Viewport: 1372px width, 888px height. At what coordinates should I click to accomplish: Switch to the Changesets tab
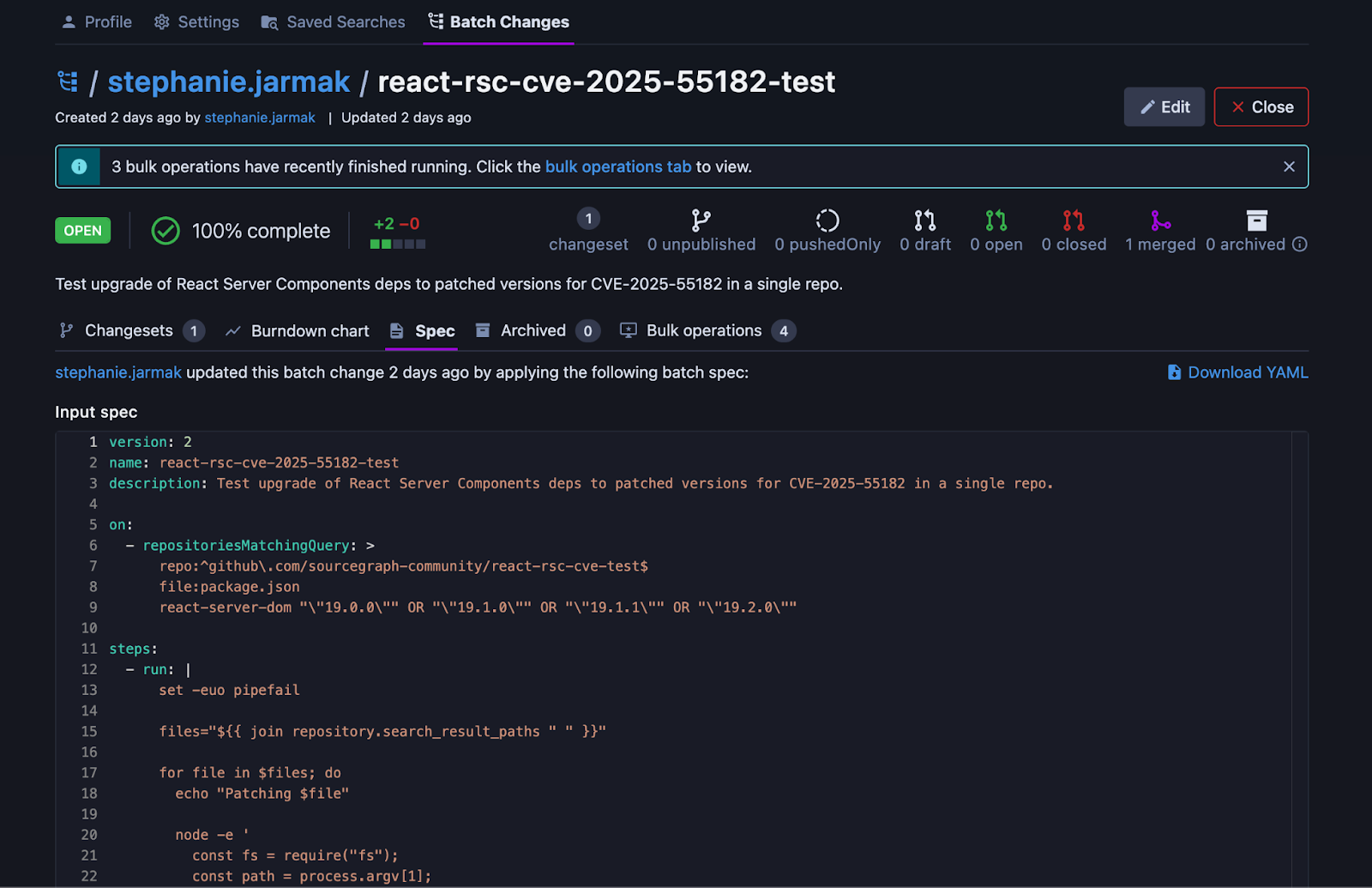(x=131, y=331)
